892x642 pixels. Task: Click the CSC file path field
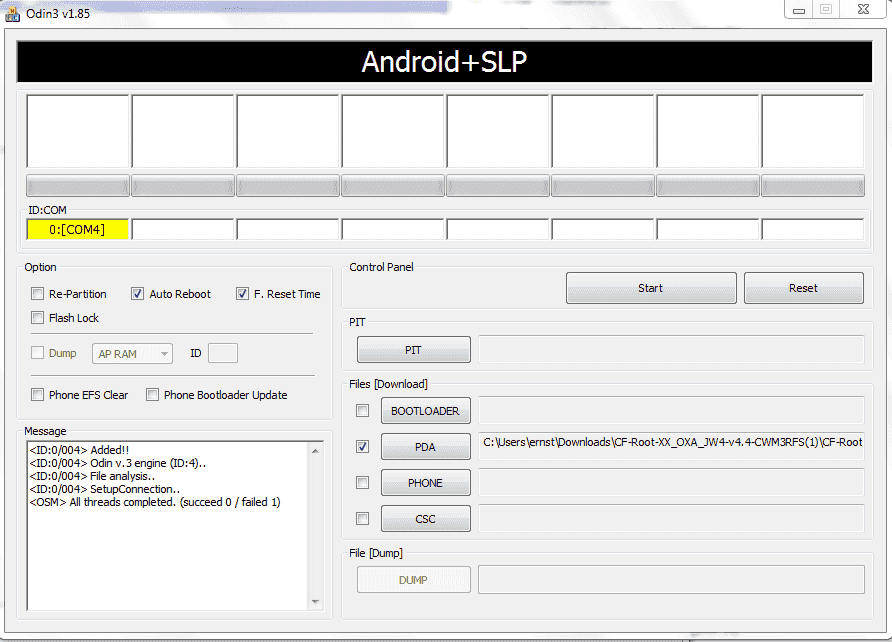[x=671, y=518]
